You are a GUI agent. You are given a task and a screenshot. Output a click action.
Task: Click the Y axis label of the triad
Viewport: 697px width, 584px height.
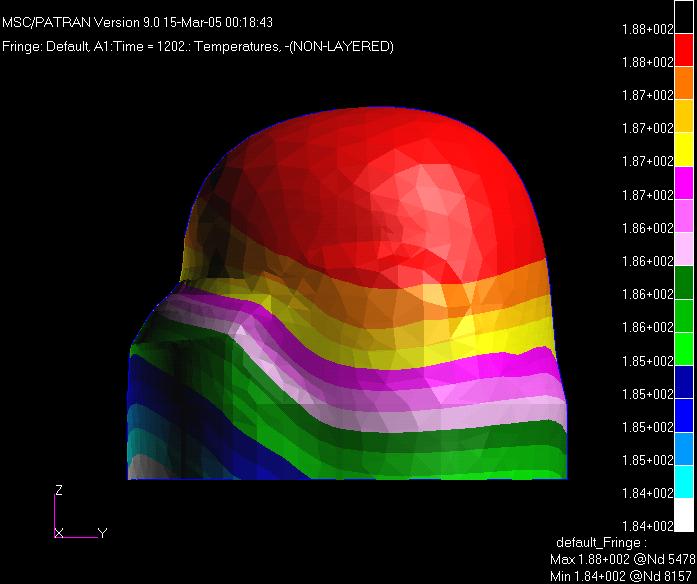102,533
